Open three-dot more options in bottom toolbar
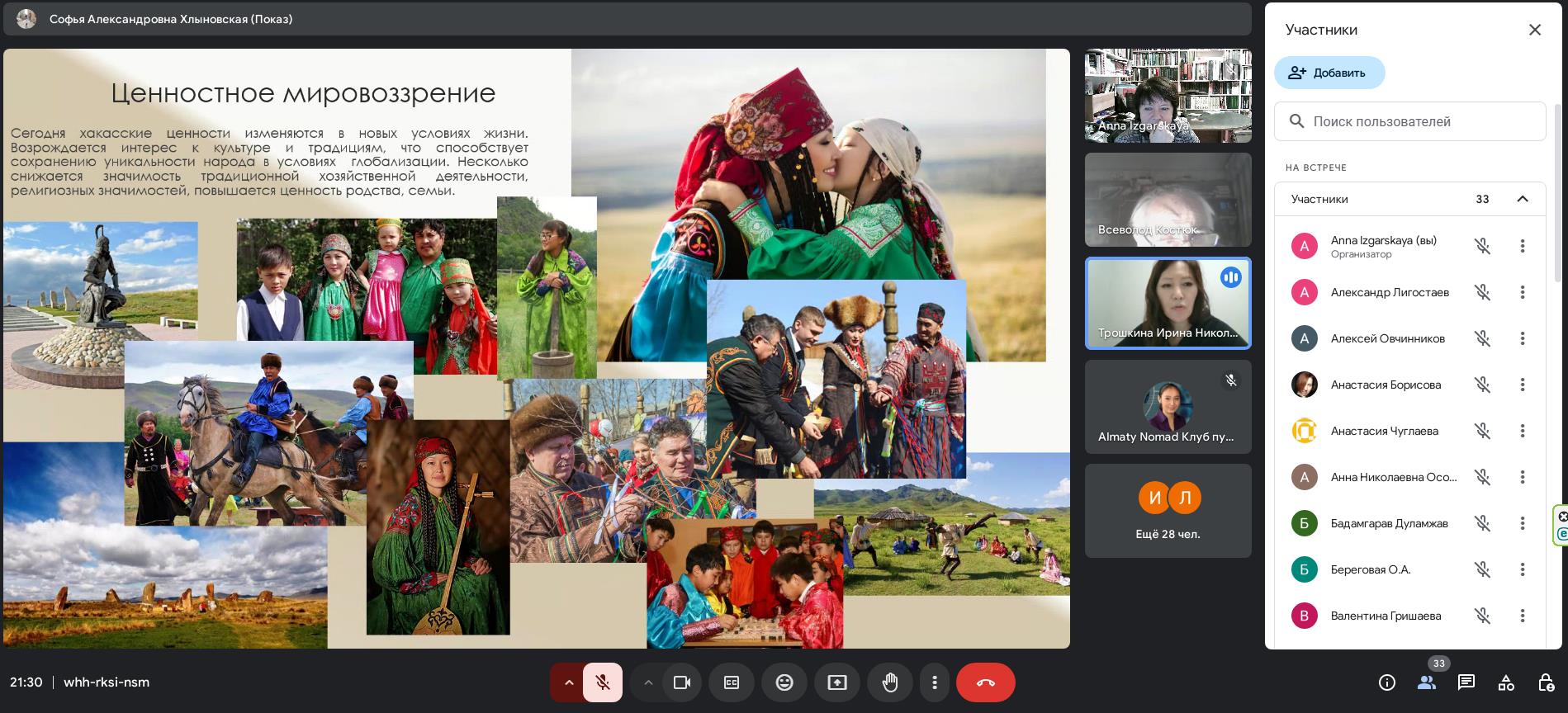 coord(934,682)
